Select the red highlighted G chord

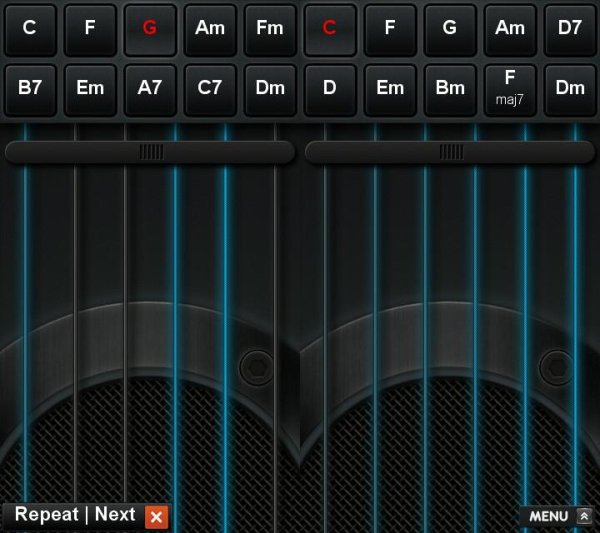tap(150, 29)
